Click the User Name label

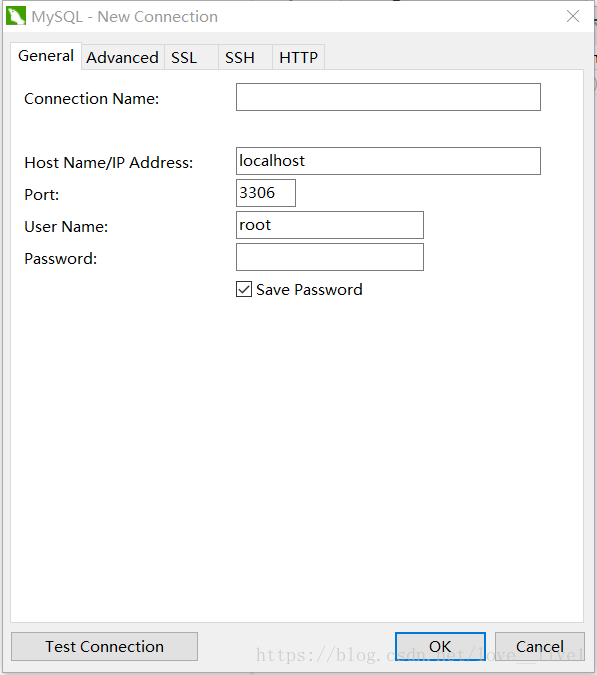[x=66, y=226]
